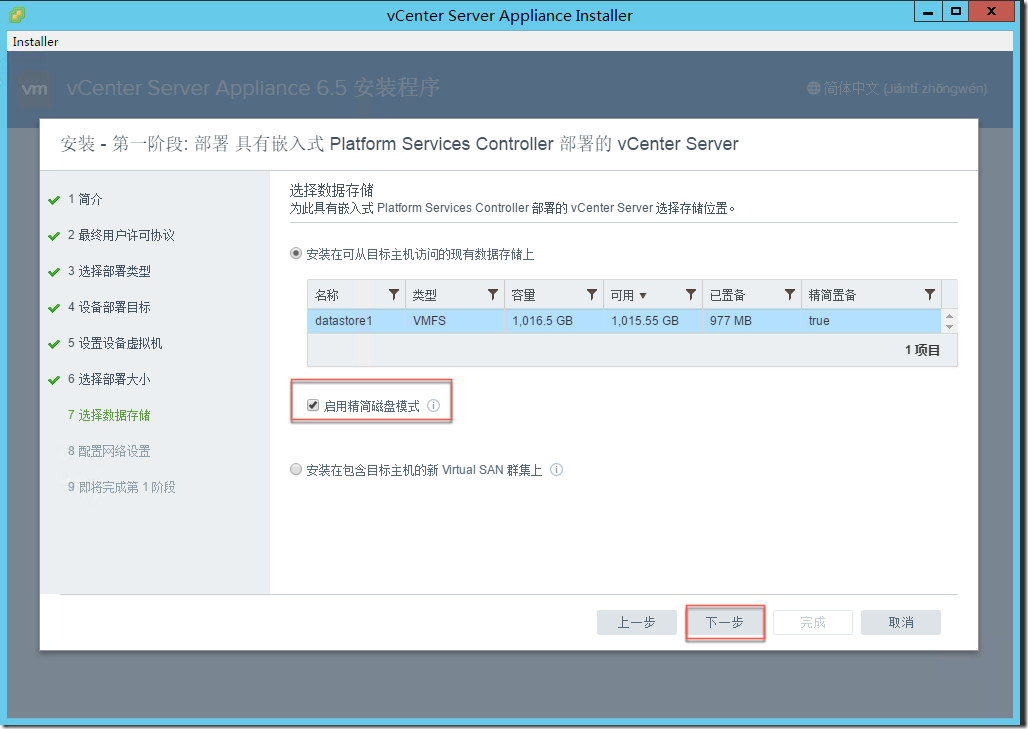The width and height of the screenshot is (1028, 729).
Task: Click 取消 button
Action: [901, 622]
